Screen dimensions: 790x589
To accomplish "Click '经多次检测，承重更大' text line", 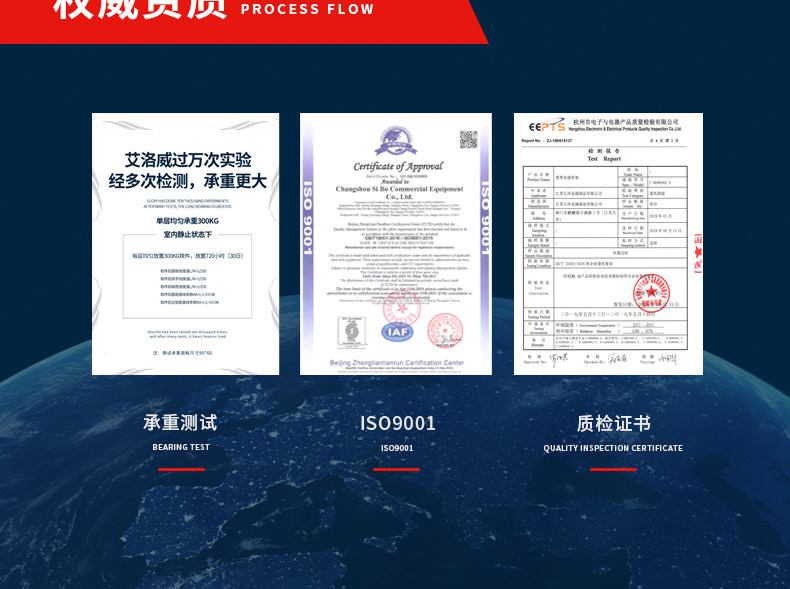I will [x=187, y=181].
